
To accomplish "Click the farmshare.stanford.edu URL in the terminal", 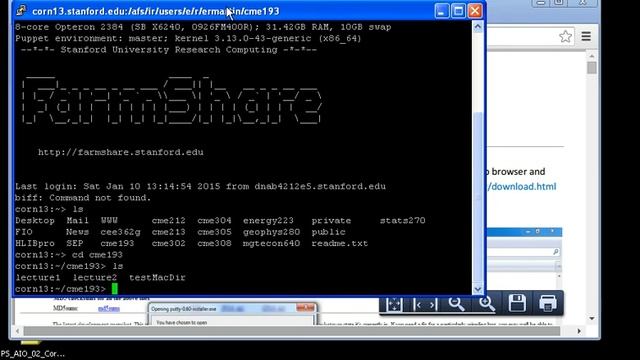I will point(121,152).
